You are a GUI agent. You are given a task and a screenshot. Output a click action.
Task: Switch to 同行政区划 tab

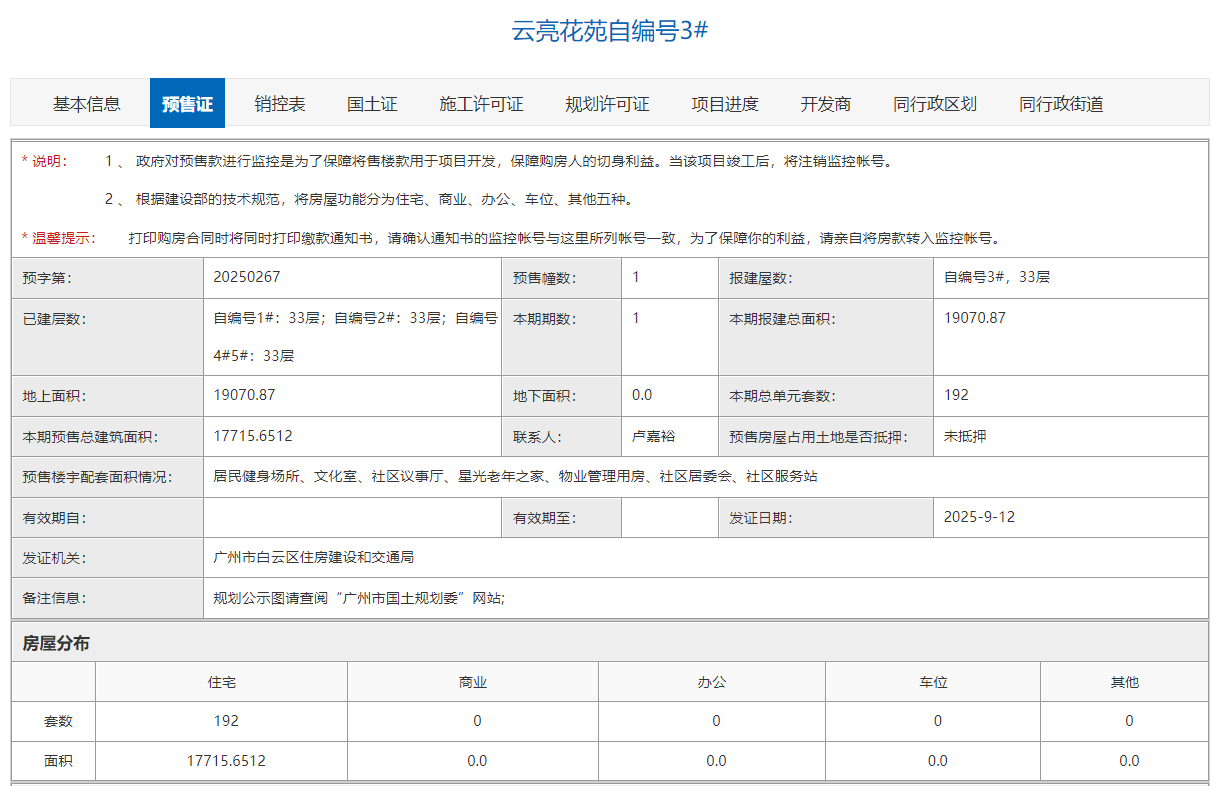pos(935,104)
